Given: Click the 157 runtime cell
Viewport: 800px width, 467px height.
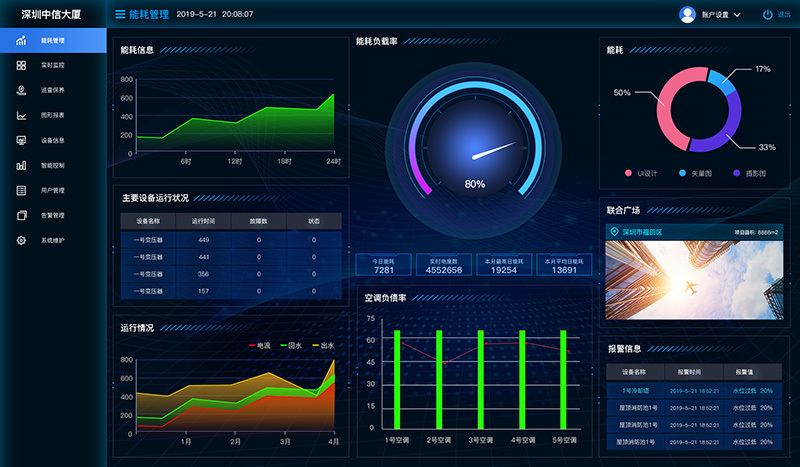Looking at the screenshot, I should [204, 291].
